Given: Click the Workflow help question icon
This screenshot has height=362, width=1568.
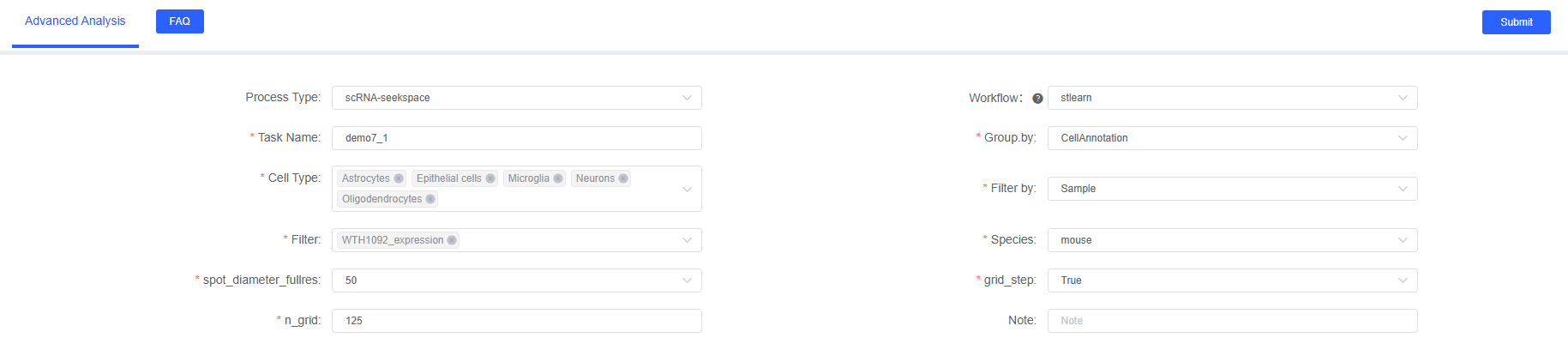Looking at the screenshot, I should [x=1037, y=99].
